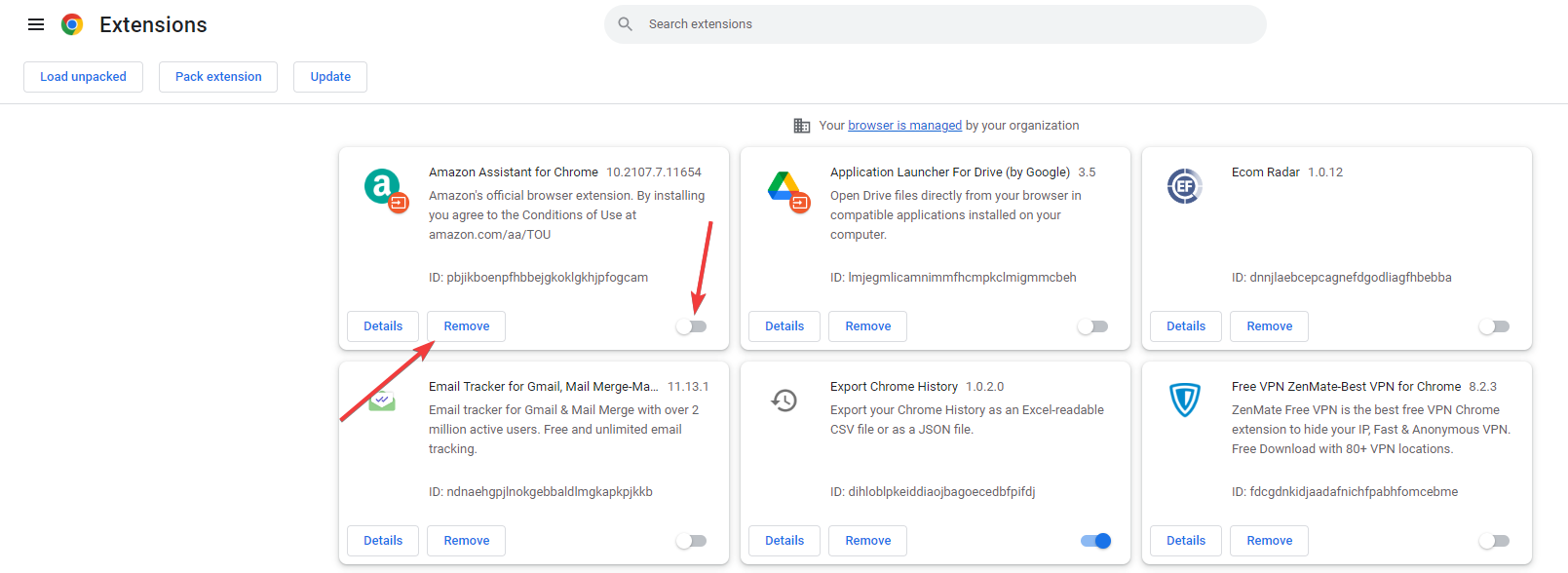Click the Chrome logo icon
The image size is (1568, 573).
[x=72, y=24]
